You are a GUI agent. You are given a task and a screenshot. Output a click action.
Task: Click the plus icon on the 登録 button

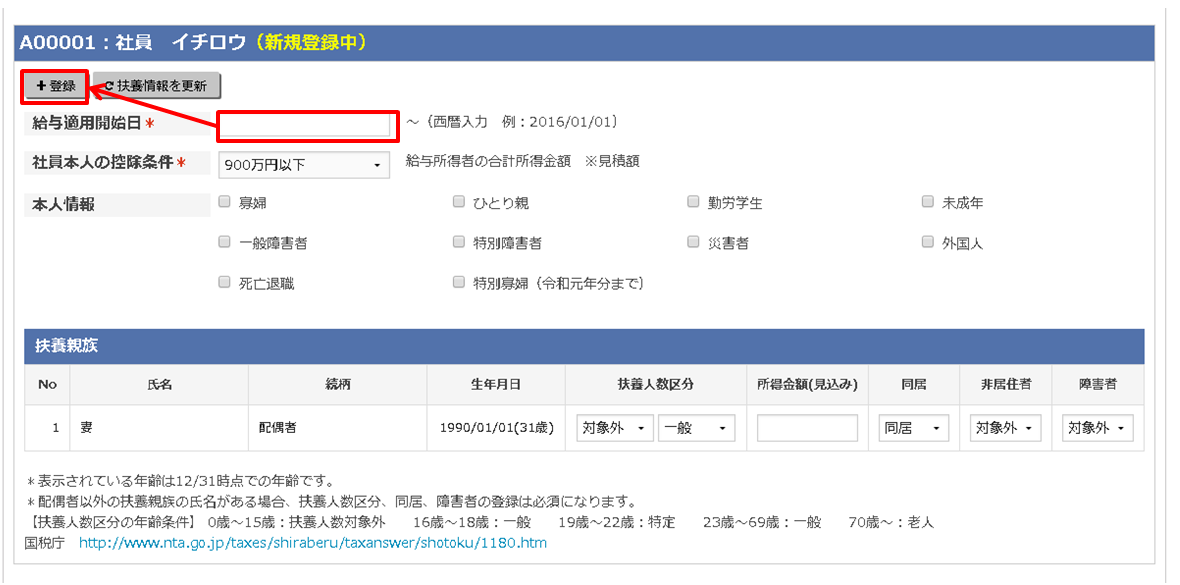tap(42, 86)
